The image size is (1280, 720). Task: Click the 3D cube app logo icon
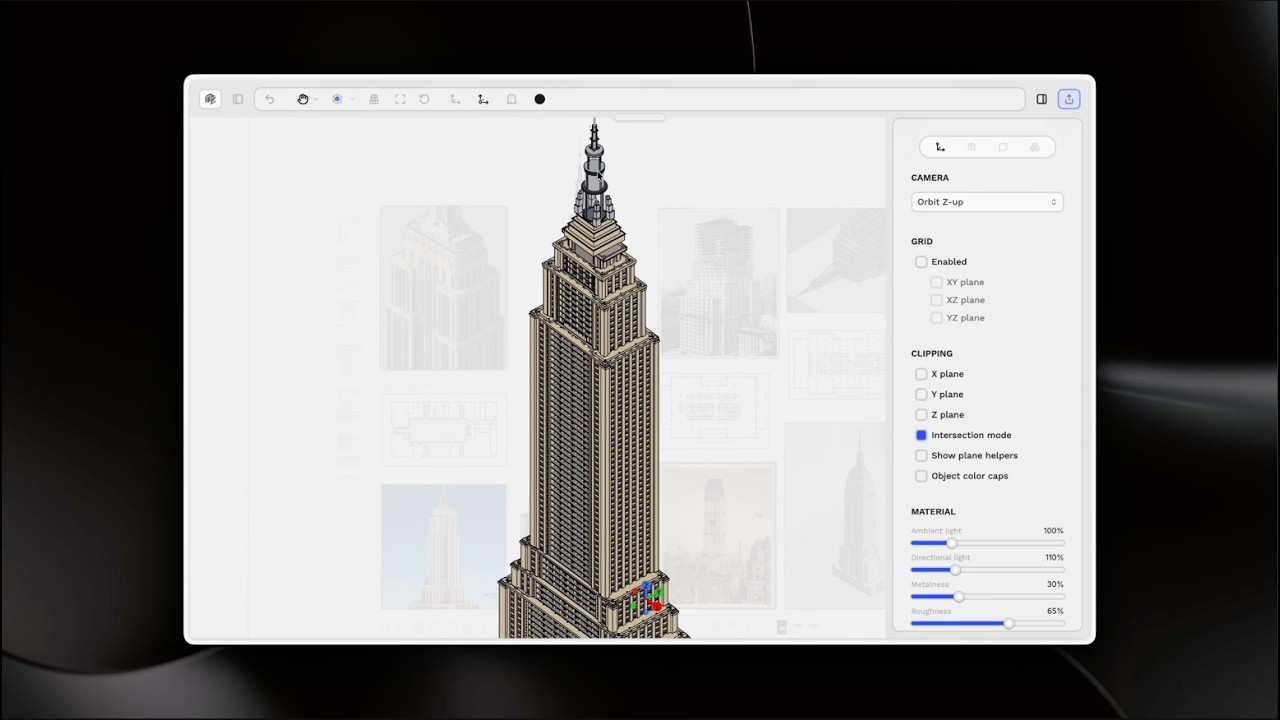pyautogui.click(x=210, y=99)
